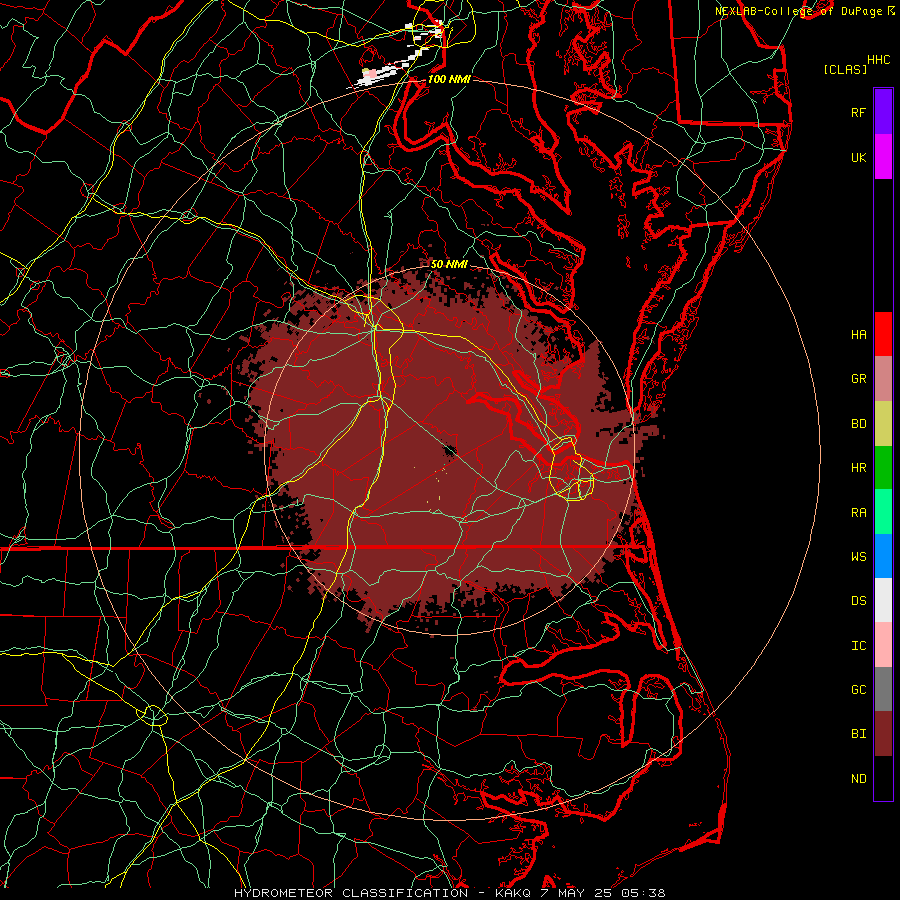Click the small black gap at the radar site
The image size is (900, 900).
pyautogui.click(x=449, y=451)
